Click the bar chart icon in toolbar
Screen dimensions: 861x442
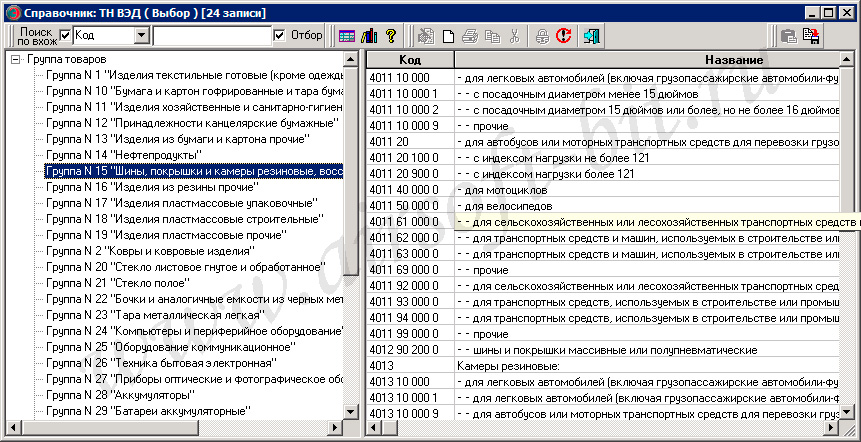click(x=368, y=36)
